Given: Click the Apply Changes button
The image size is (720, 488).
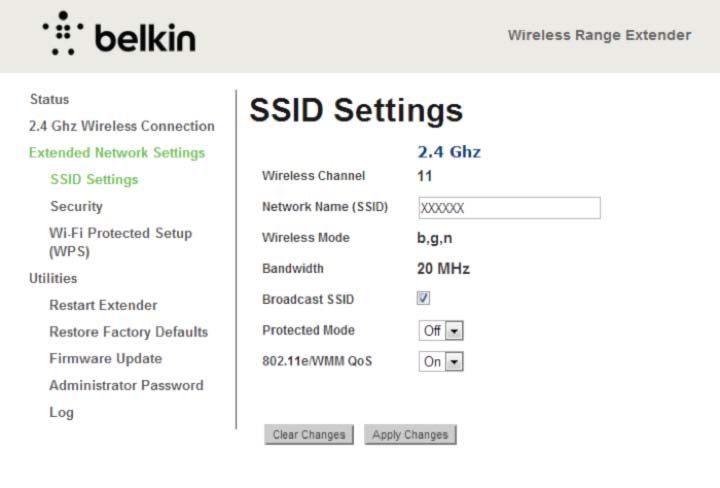Looking at the screenshot, I should [x=410, y=434].
